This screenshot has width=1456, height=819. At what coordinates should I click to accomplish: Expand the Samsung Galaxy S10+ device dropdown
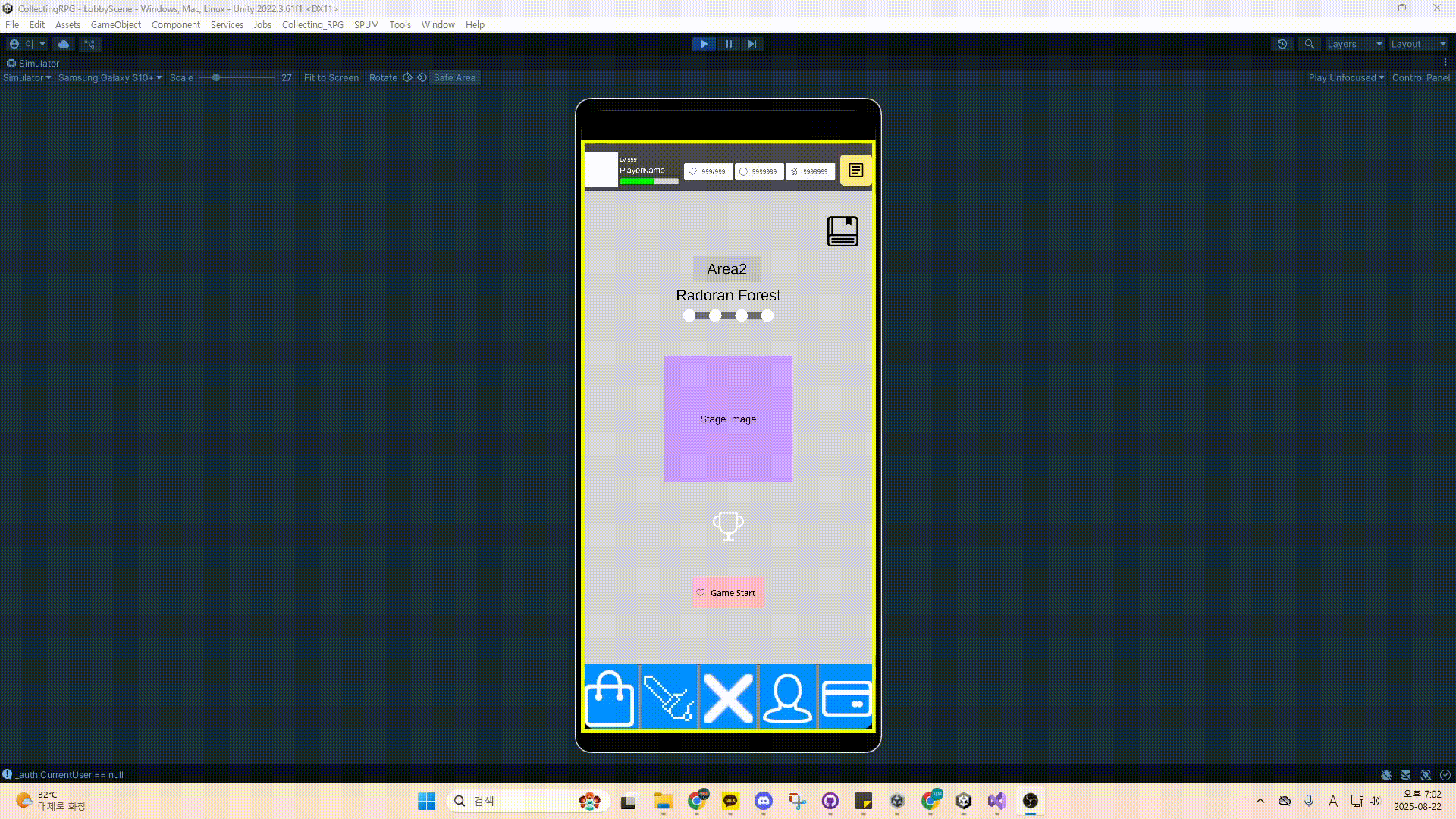point(110,77)
